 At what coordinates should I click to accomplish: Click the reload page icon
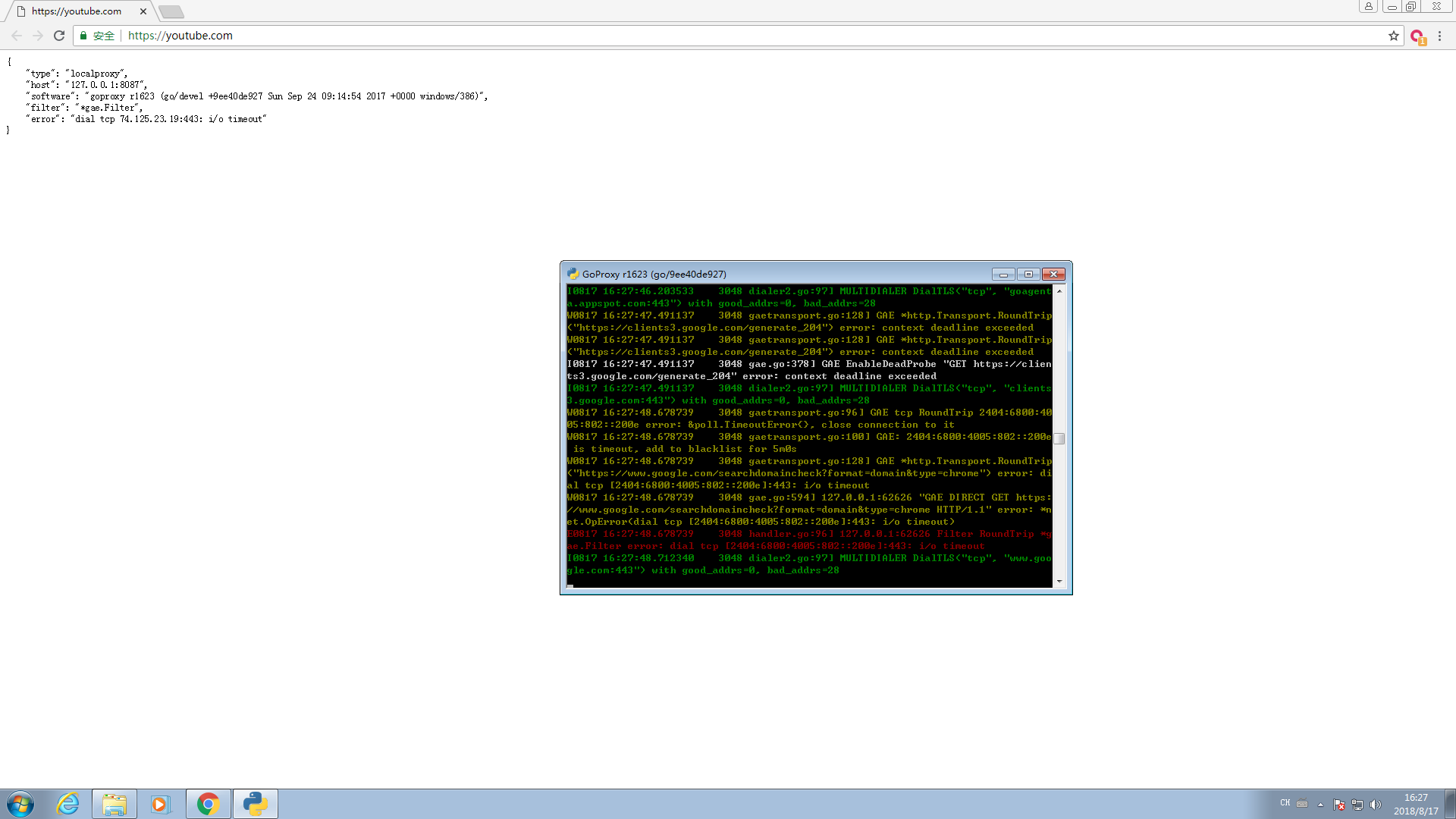59,36
